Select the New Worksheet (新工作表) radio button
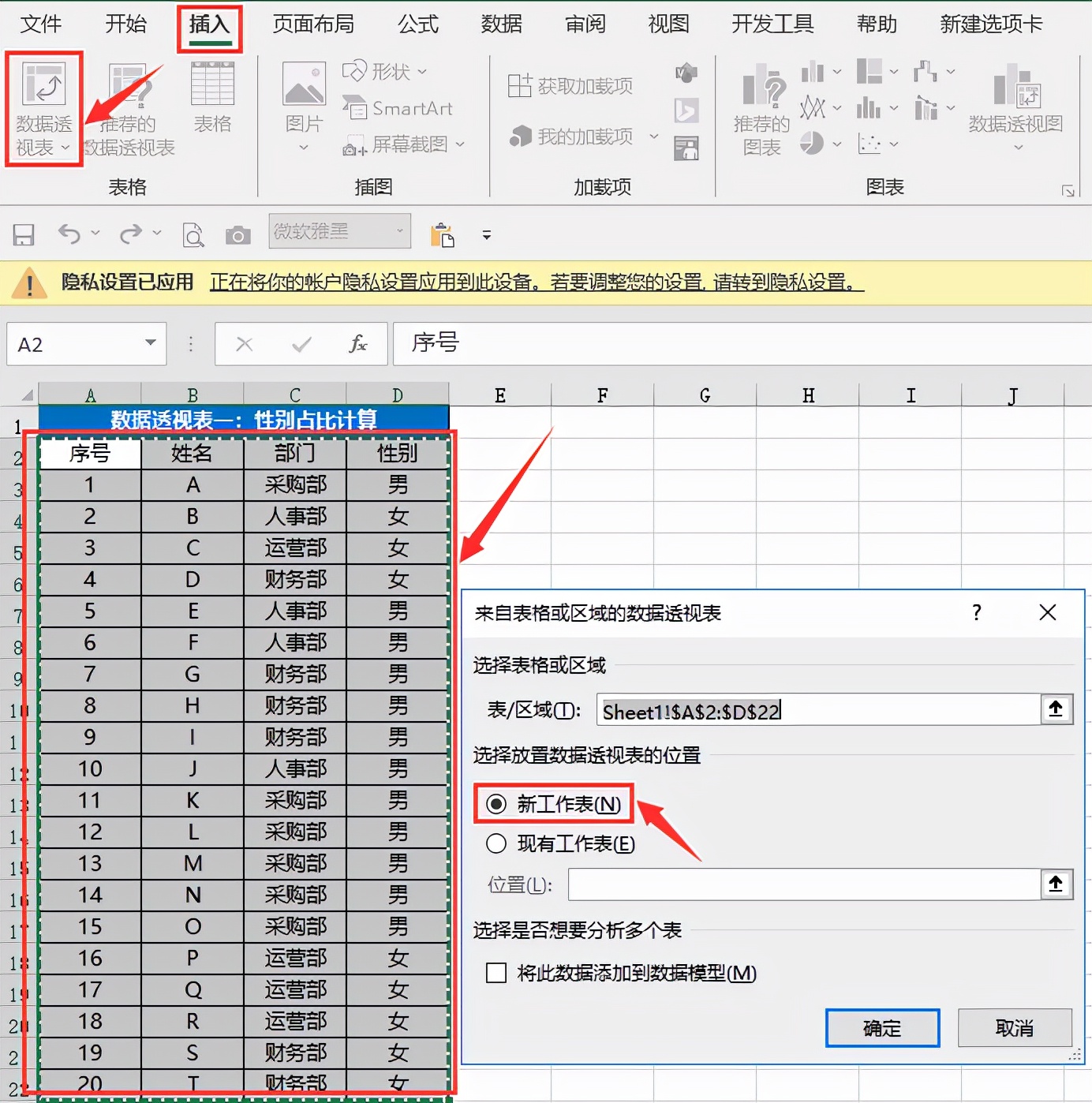 (496, 804)
